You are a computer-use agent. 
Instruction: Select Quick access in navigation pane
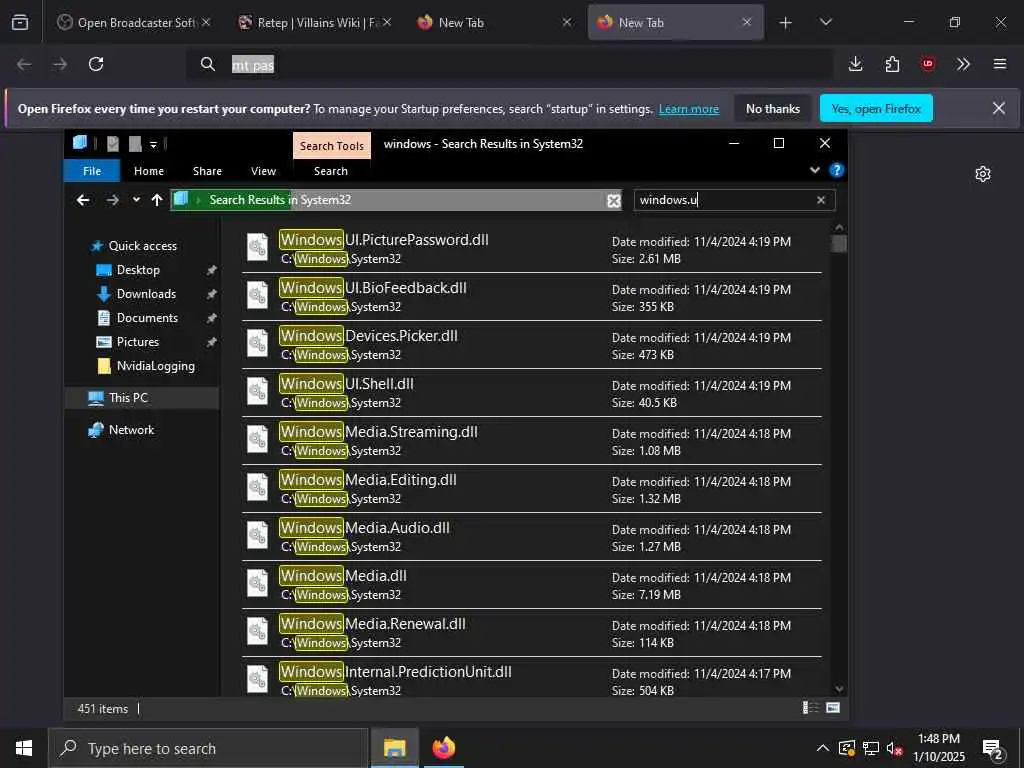click(142, 246)
